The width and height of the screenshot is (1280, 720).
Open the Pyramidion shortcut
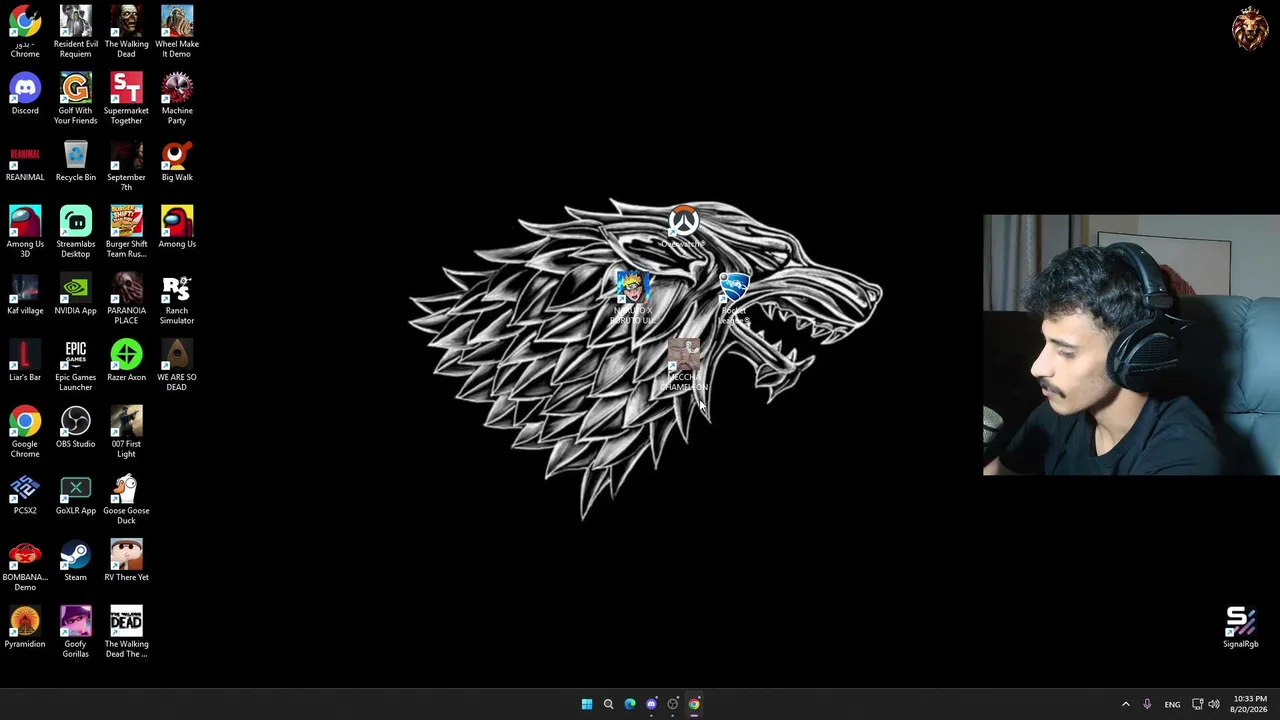point(25,628)
